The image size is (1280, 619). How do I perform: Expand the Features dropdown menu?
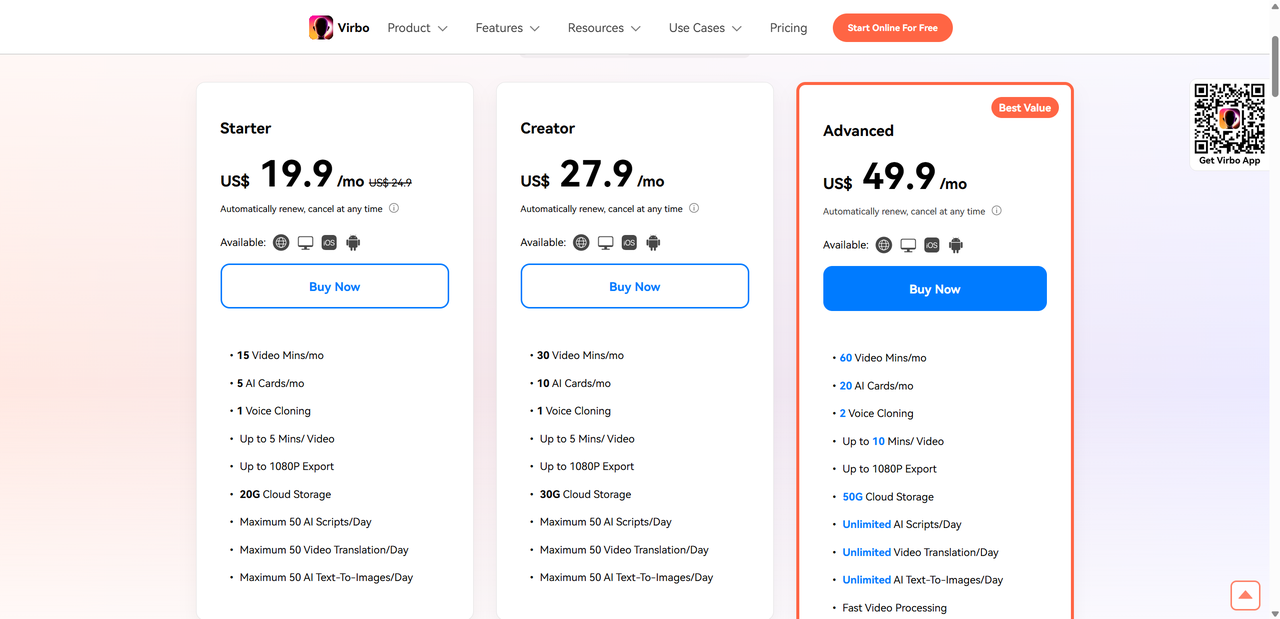tap(507, 28)
